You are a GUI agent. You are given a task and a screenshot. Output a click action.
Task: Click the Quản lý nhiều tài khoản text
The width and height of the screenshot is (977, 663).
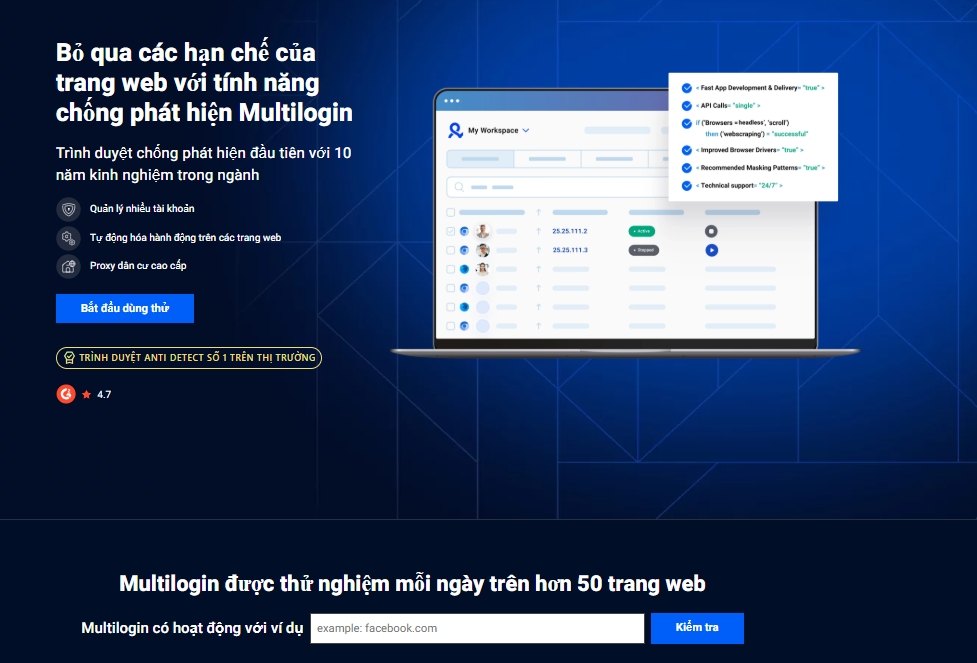(x=142, y=209)
